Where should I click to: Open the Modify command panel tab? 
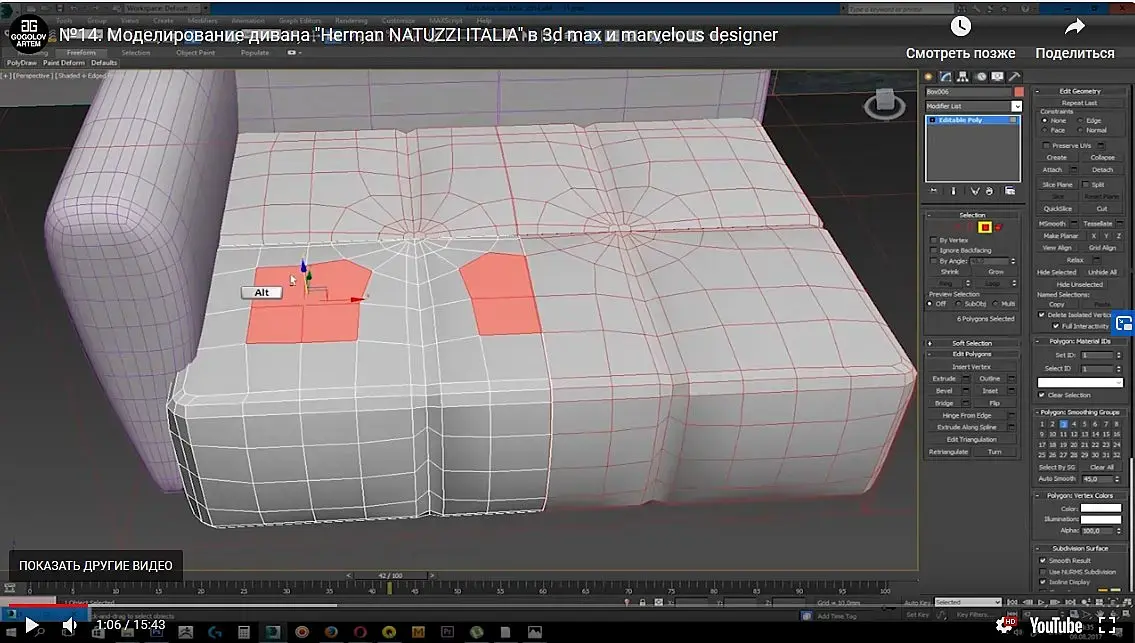coord(945,76)
